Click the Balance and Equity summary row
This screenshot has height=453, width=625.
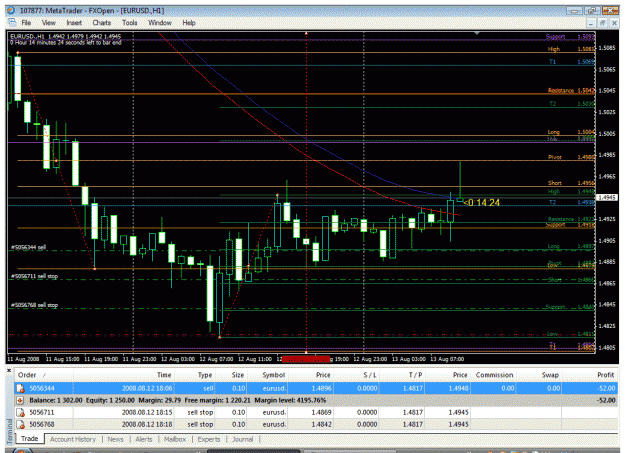point(316,400)
